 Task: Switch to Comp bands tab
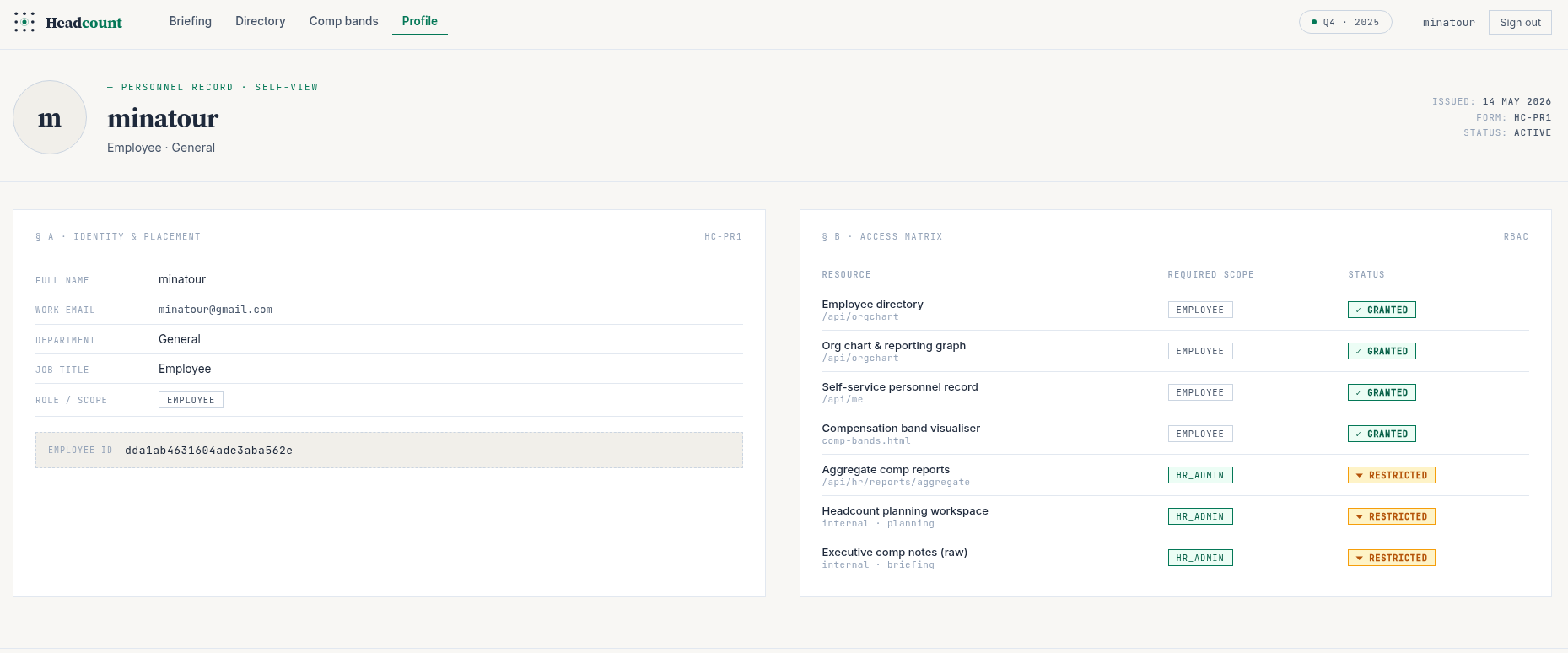344,21
